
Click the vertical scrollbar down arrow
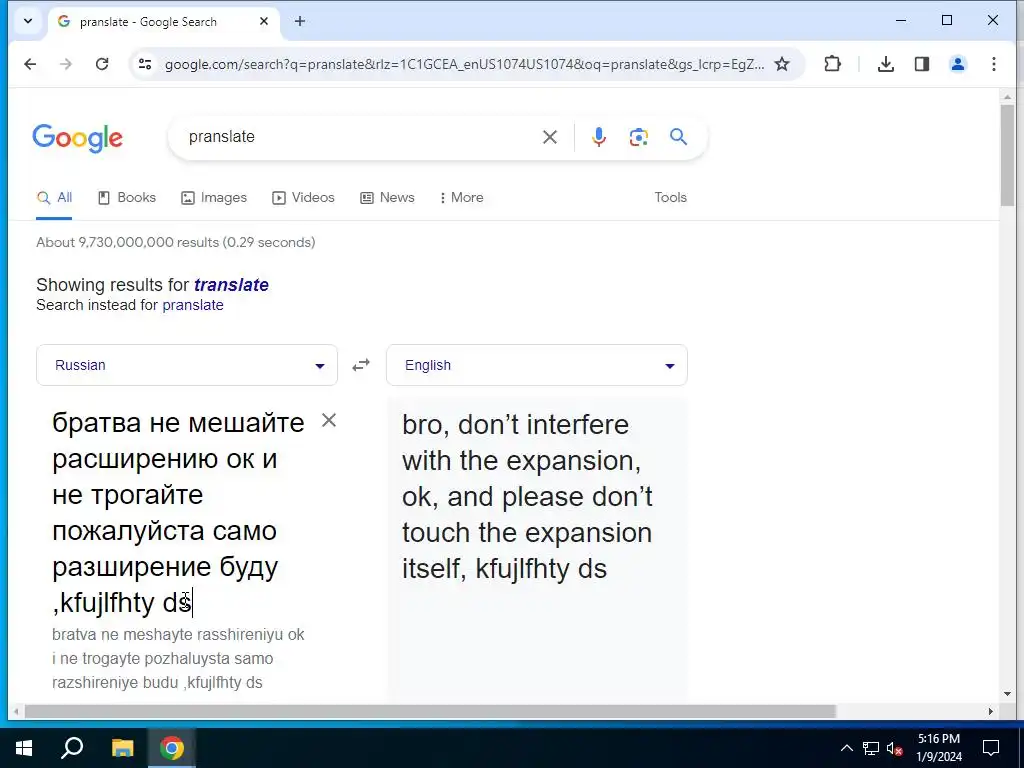pyautogui.click(x=1007, y=694)
